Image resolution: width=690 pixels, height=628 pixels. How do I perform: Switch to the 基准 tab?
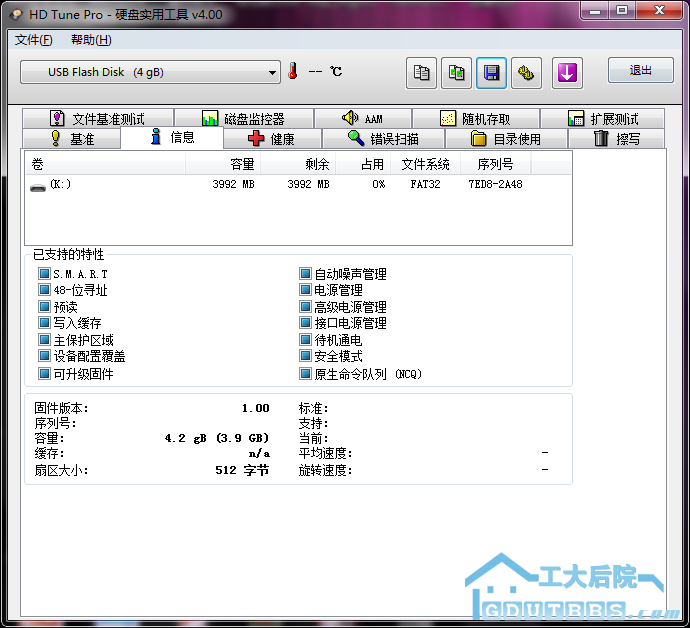(x=72, y=139)
